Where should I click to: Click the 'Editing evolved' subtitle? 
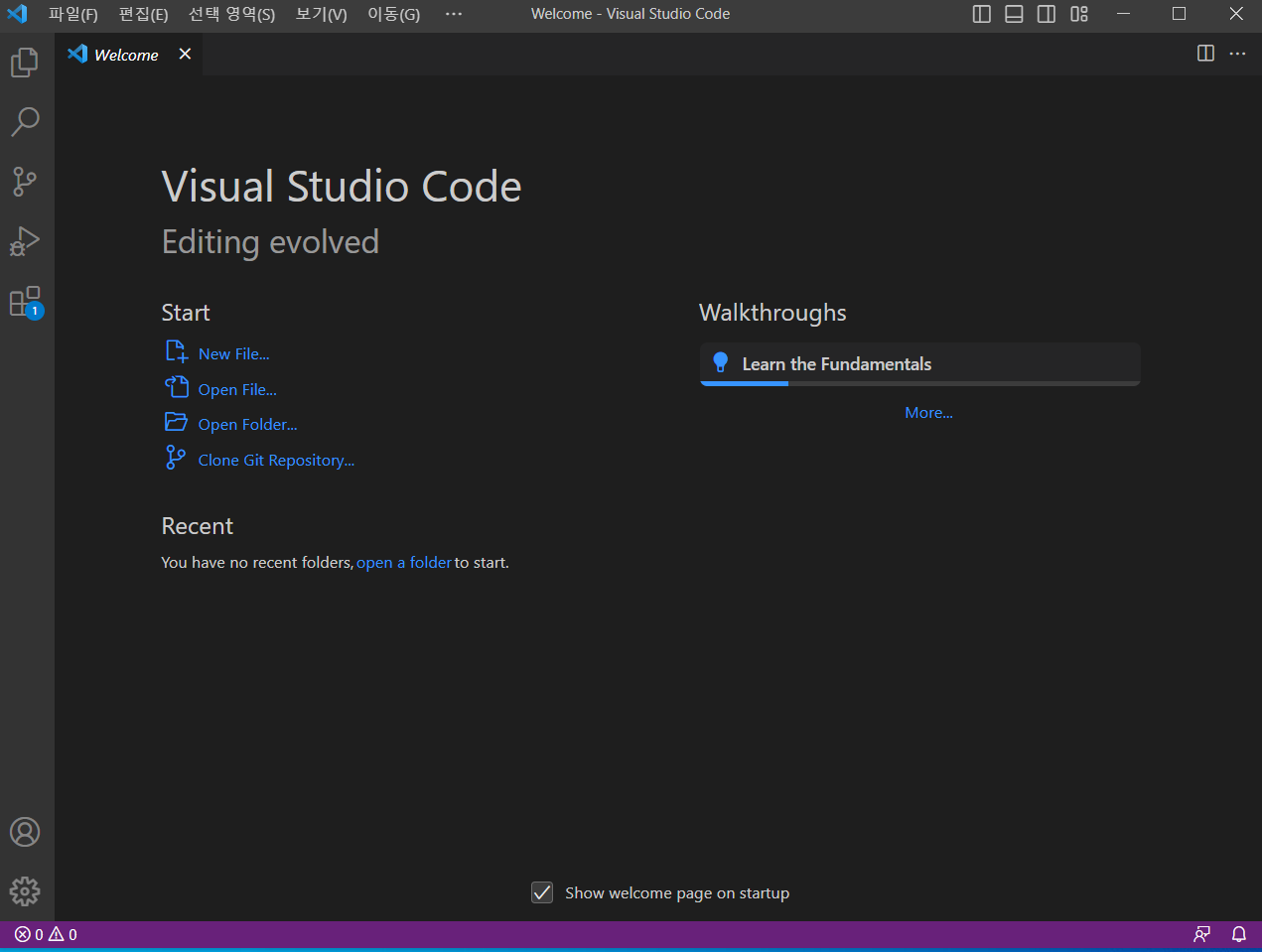[270, 241]
